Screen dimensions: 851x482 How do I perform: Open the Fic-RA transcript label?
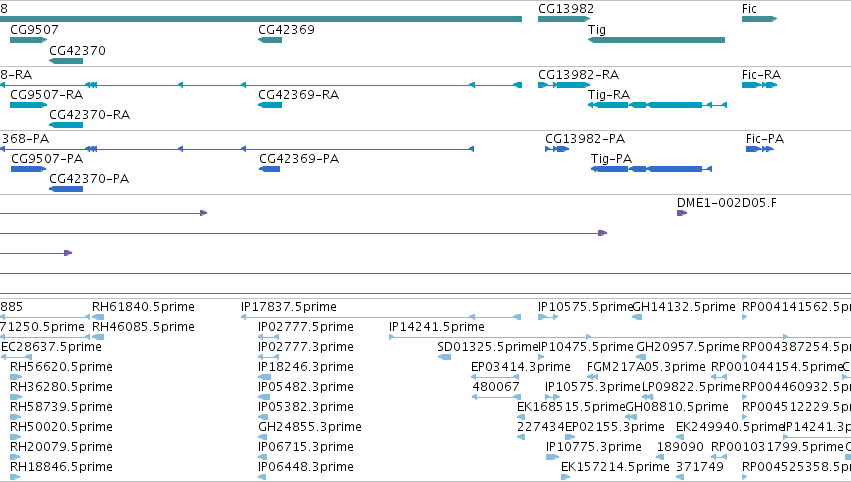pos(761,74)
